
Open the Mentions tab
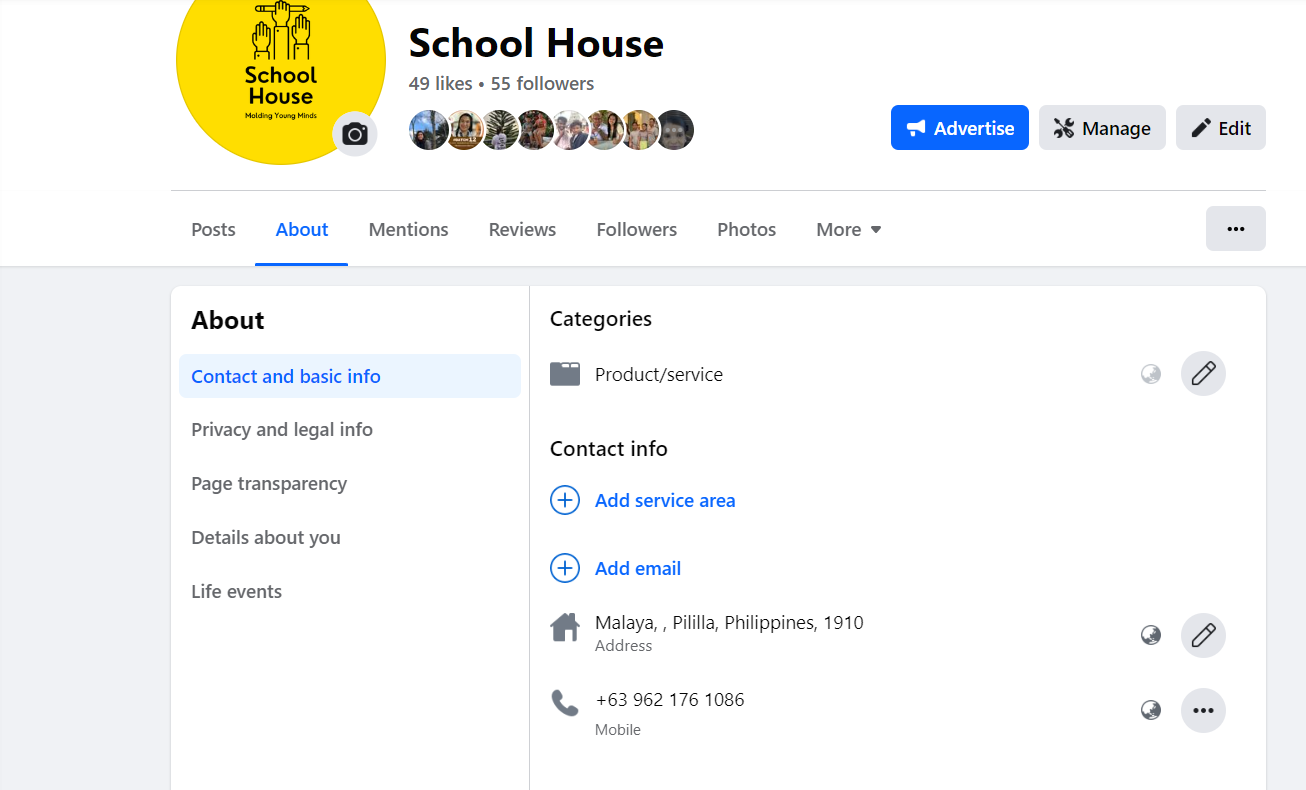tap(408, 230)
